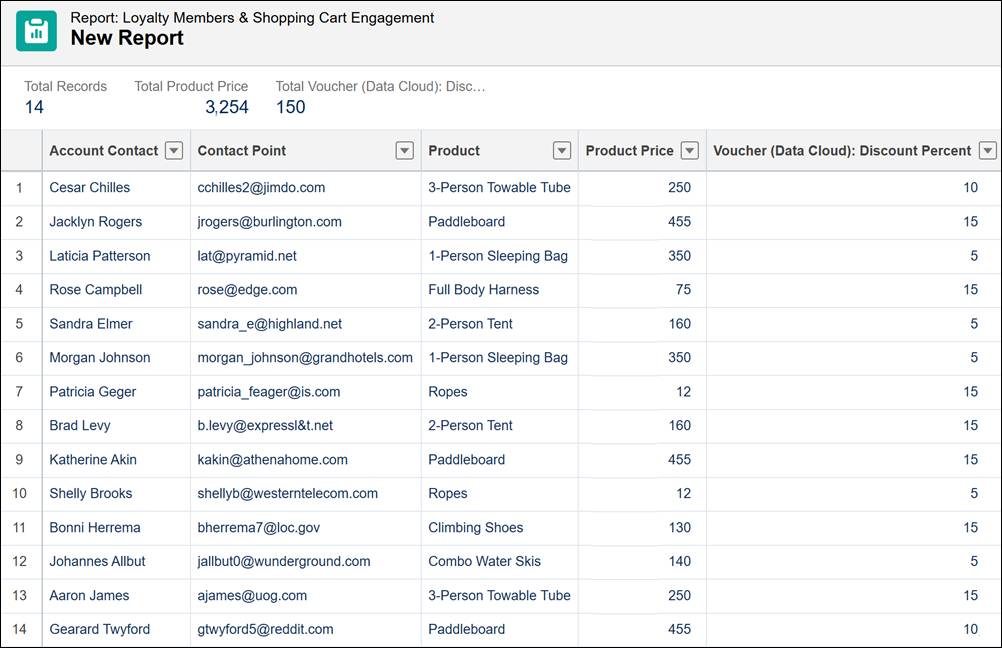Click the Total Product Price value 3,254
1002x648 pixels.
(x=227, y=107)
